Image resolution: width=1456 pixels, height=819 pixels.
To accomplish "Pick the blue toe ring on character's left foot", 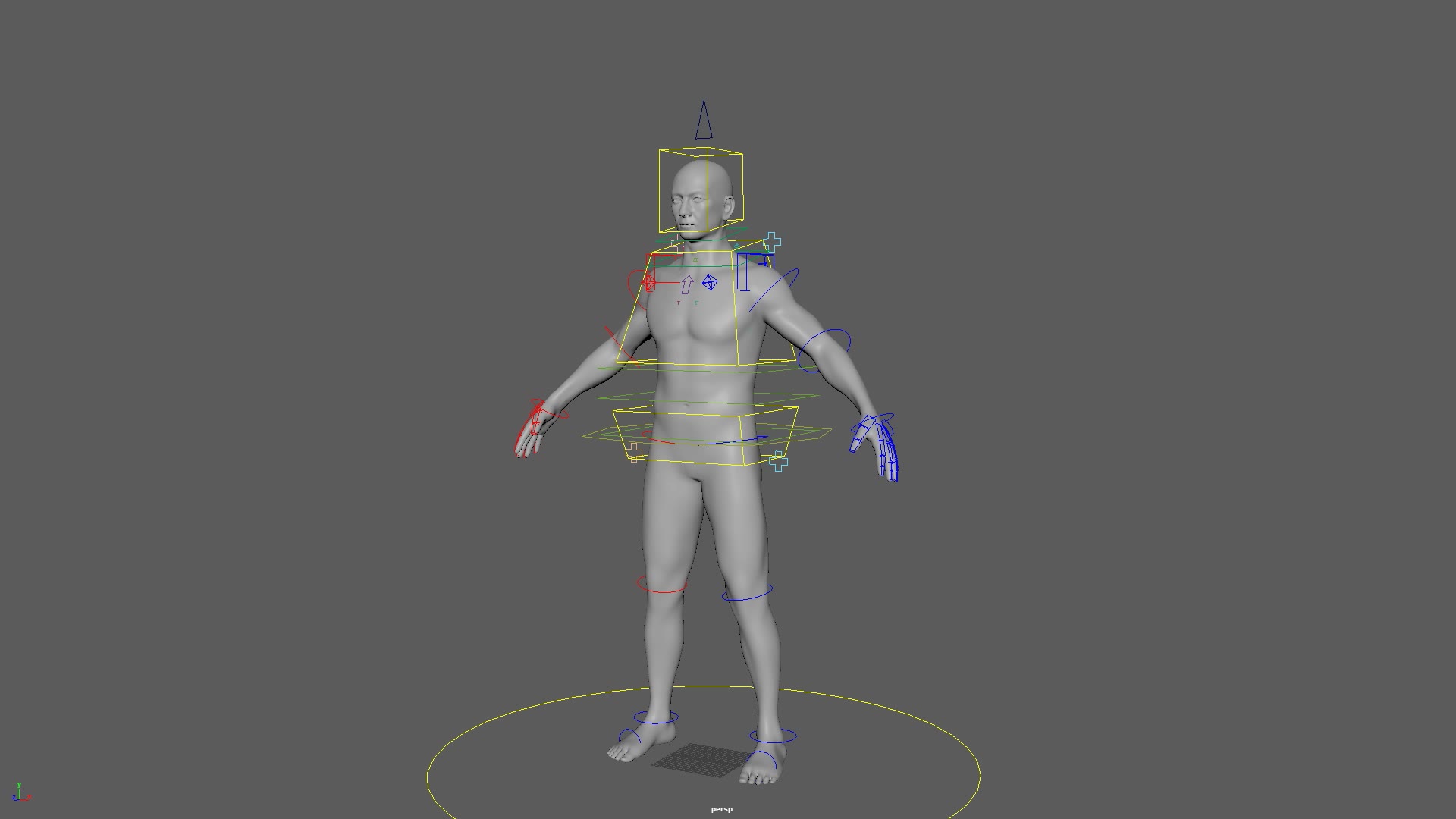I will pos(761,760).
